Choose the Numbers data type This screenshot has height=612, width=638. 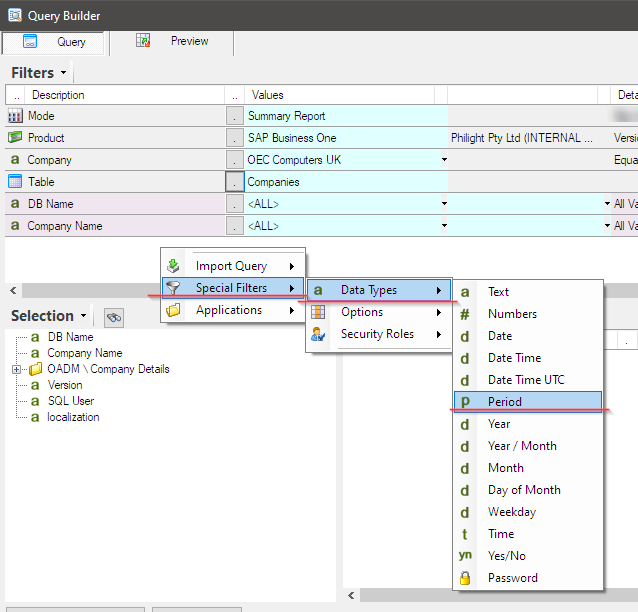tap(528, 314)
